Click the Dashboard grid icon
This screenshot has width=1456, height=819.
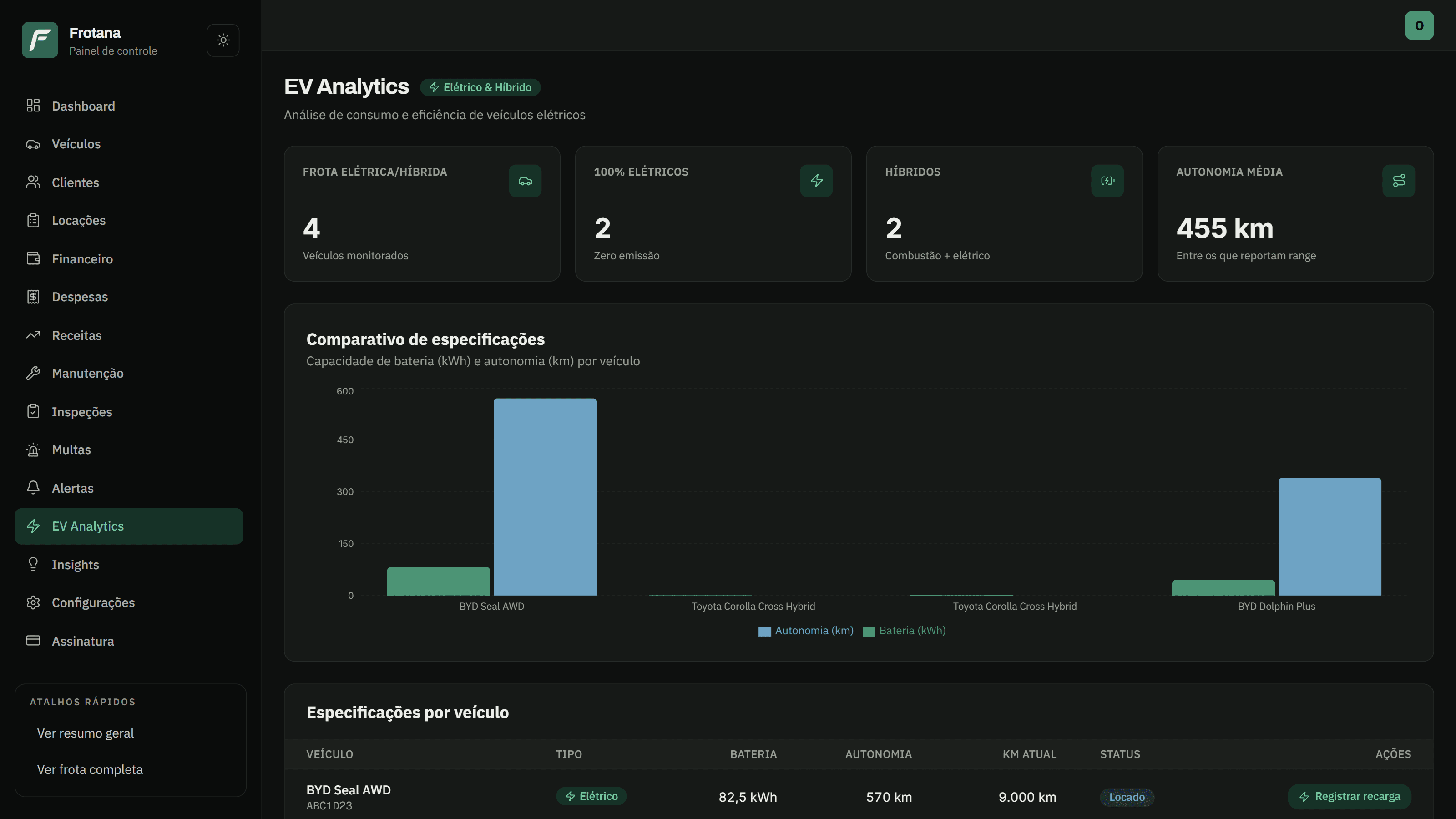tap(33, 106)
